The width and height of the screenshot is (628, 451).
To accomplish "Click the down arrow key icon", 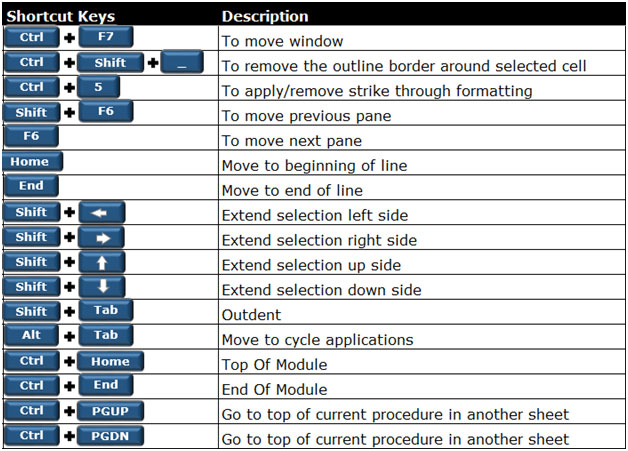I will (x=102, y=287).
